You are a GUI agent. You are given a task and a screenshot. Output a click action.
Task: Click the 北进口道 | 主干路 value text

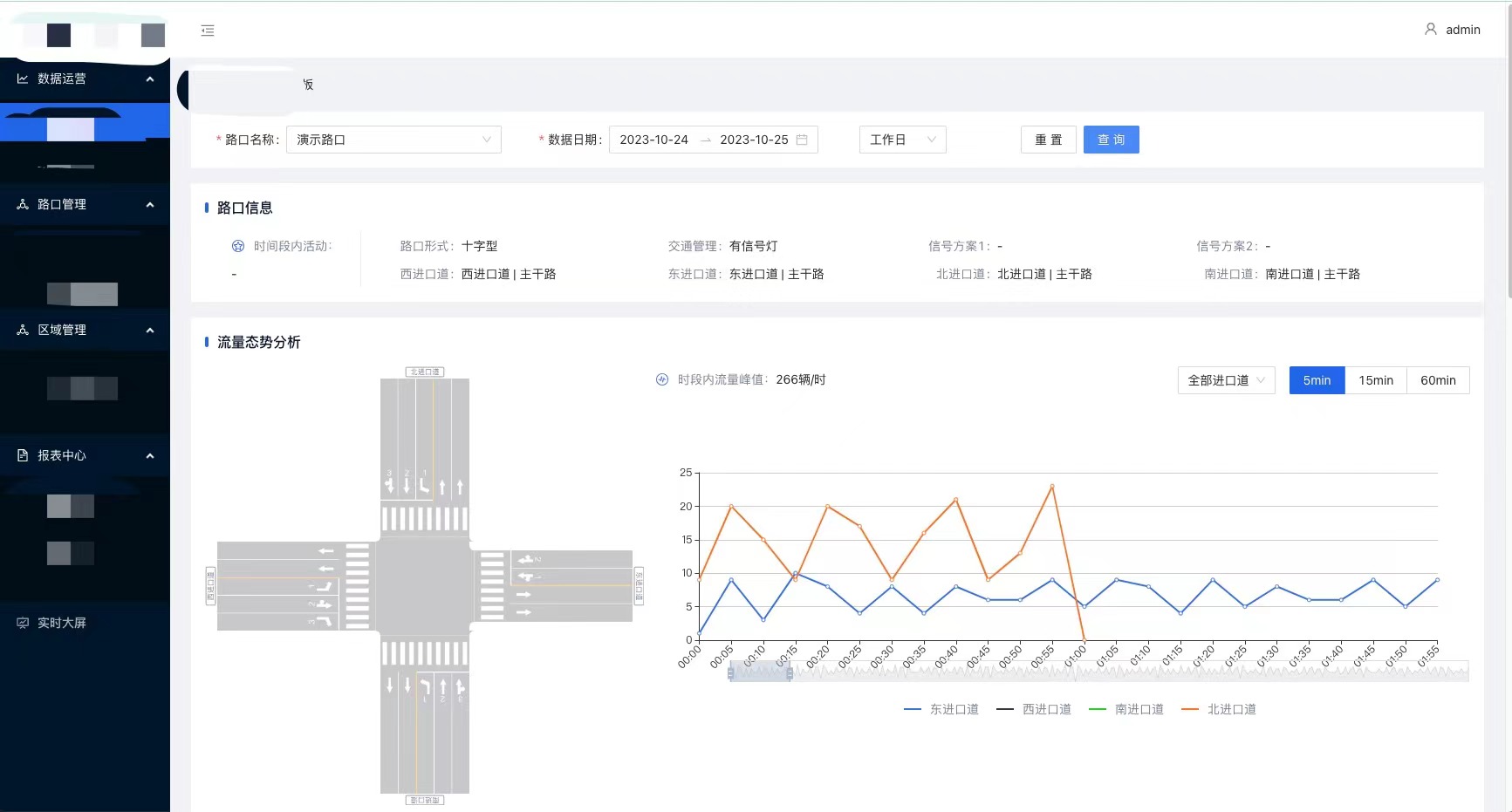tap(1044, 274)
